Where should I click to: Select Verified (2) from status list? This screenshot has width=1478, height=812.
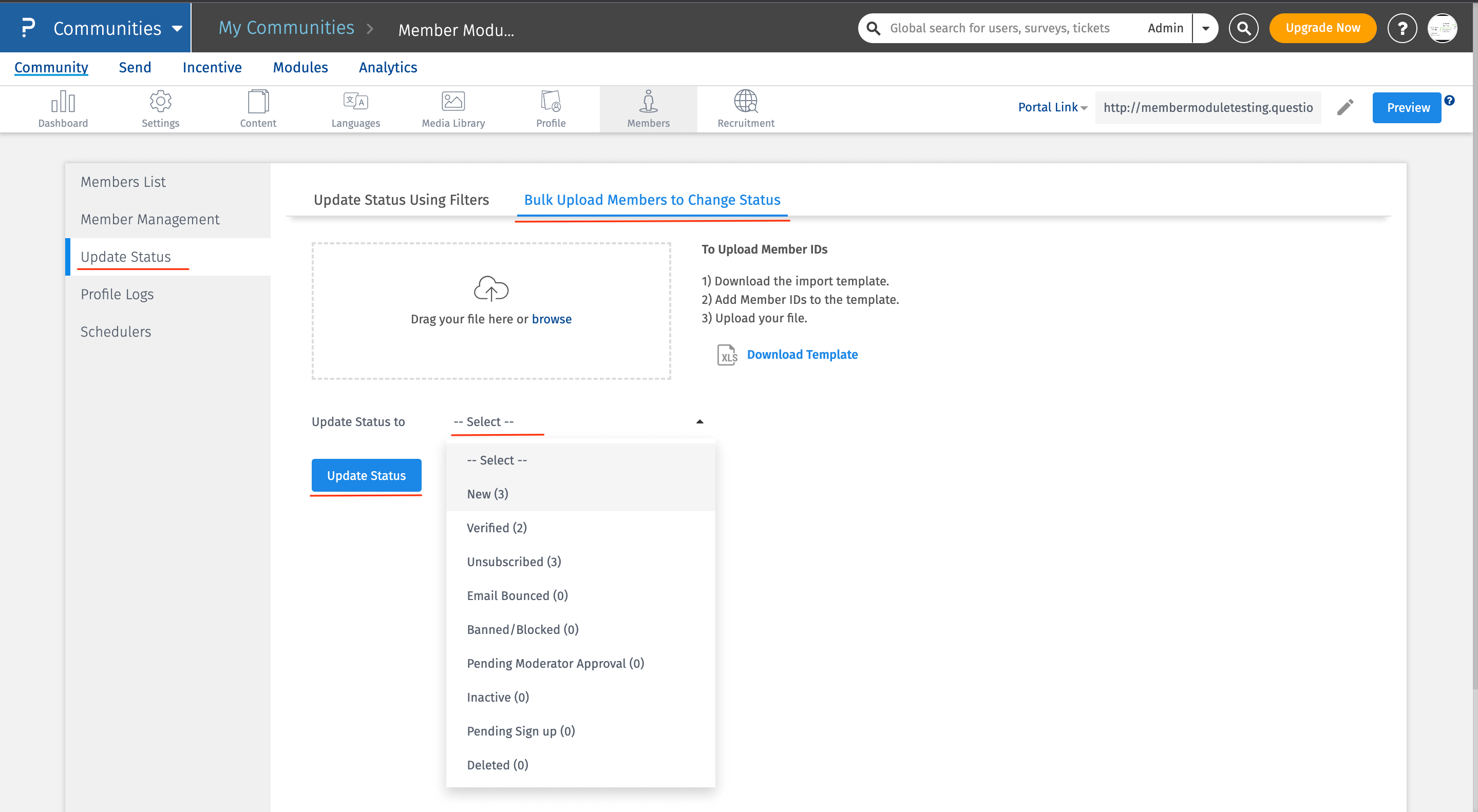(x=496, y=528)
